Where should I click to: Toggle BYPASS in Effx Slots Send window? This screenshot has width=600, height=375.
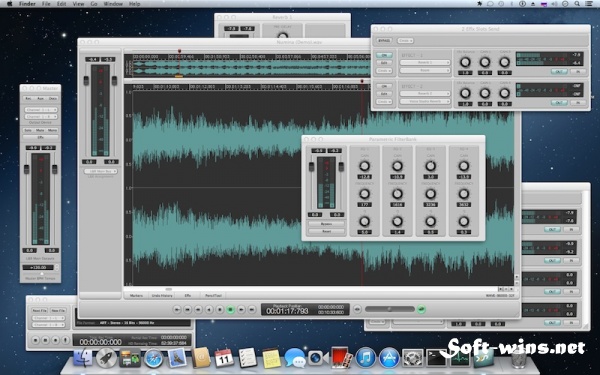384,41
